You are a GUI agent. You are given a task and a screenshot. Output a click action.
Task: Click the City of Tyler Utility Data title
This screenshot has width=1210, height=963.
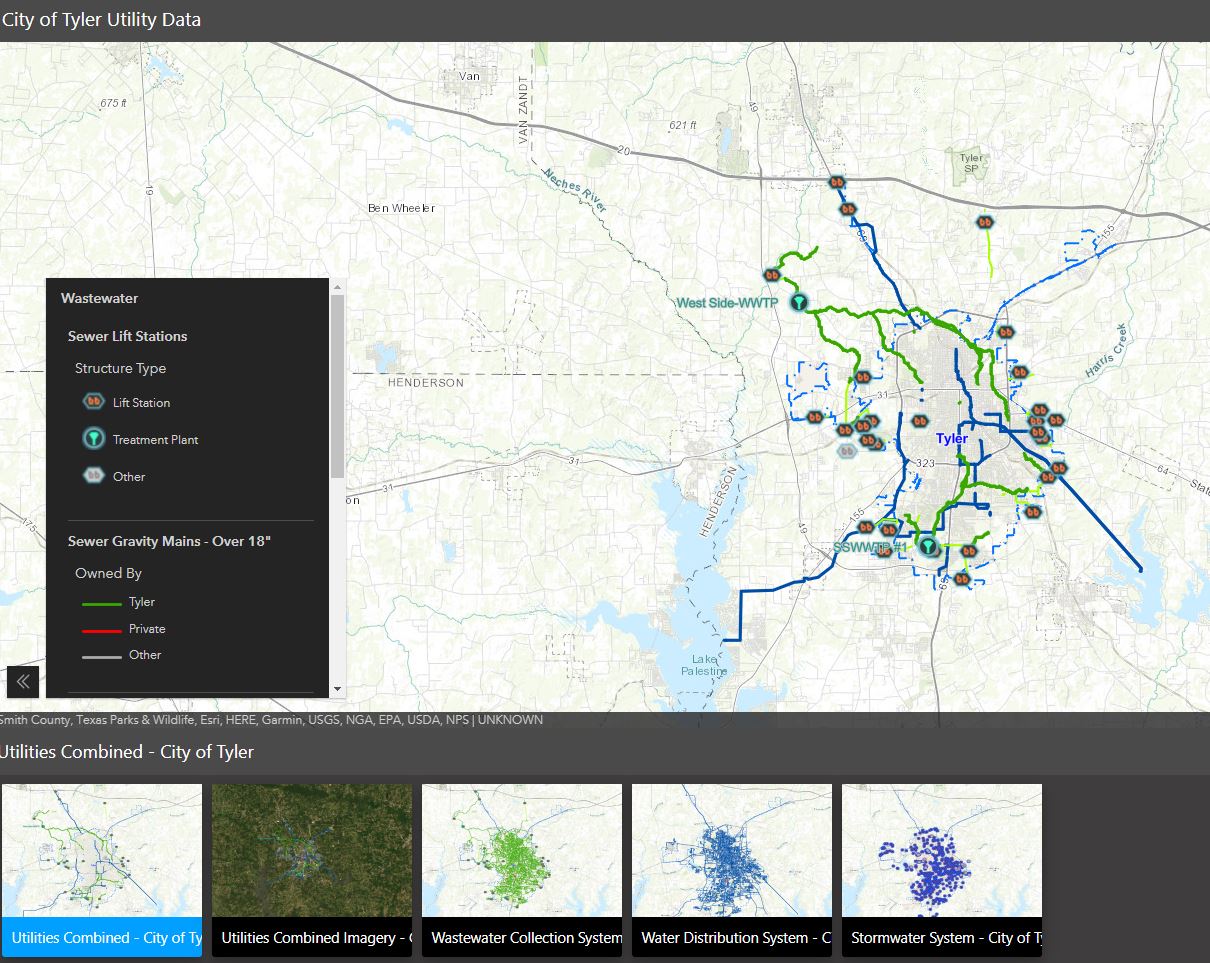(x=101, y=18)
